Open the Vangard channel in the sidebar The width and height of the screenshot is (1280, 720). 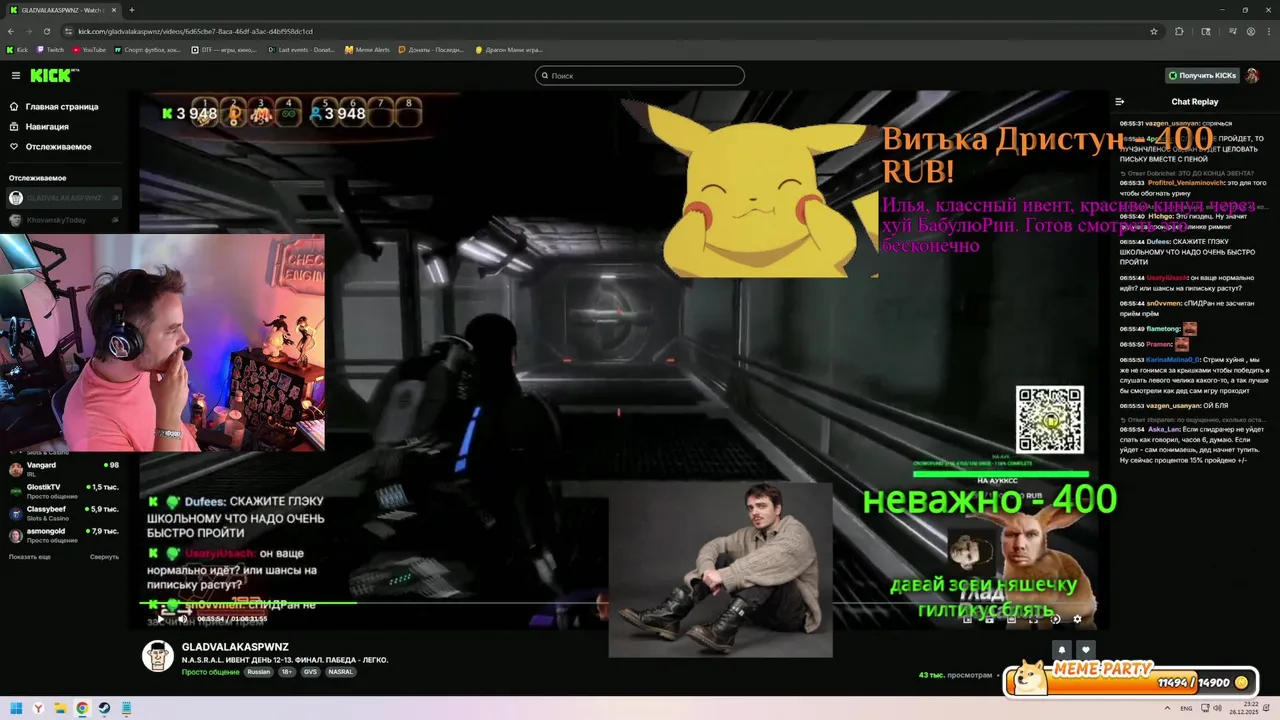point(64,468)
